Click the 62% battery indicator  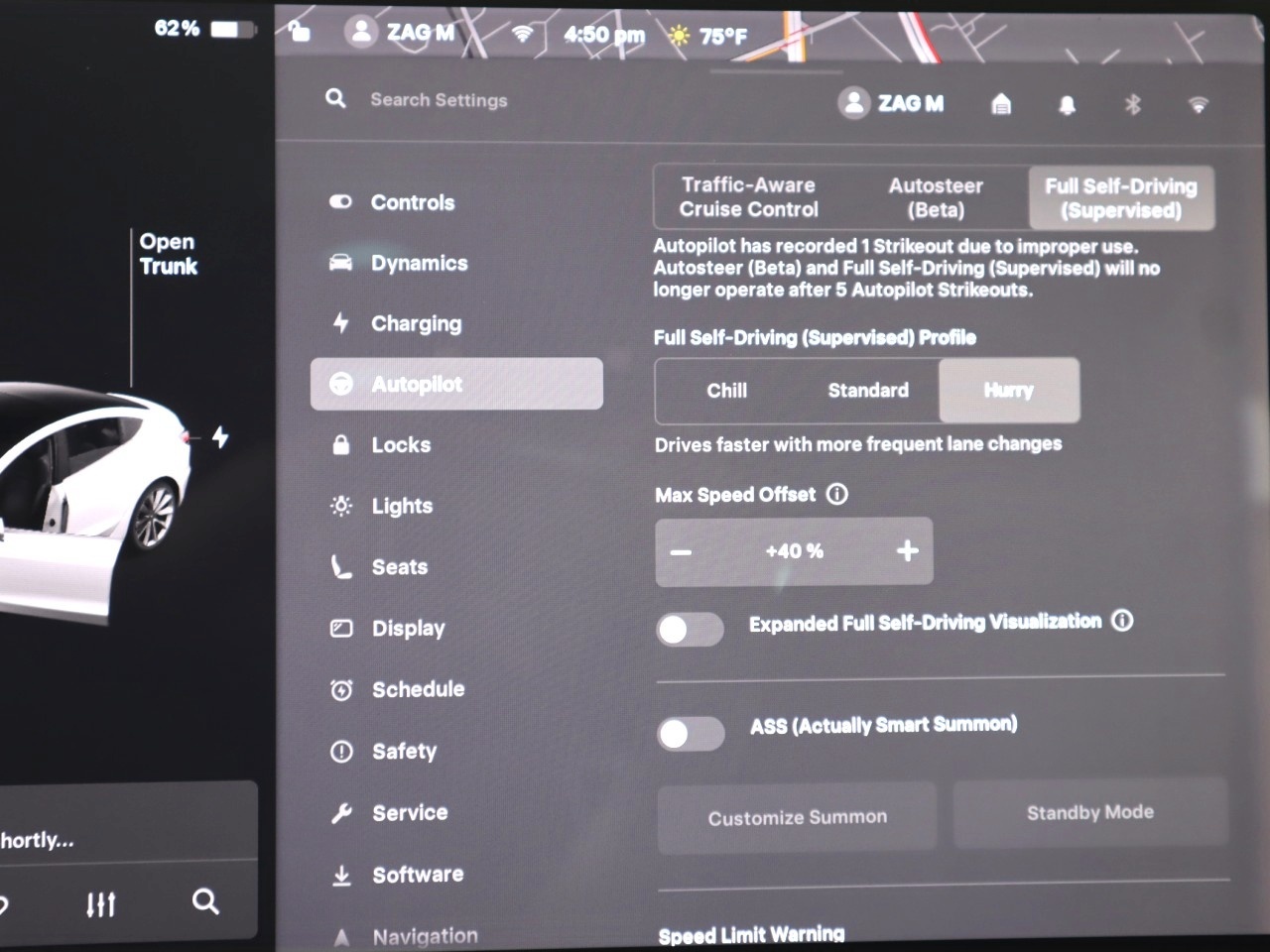(x=203, y=29)
